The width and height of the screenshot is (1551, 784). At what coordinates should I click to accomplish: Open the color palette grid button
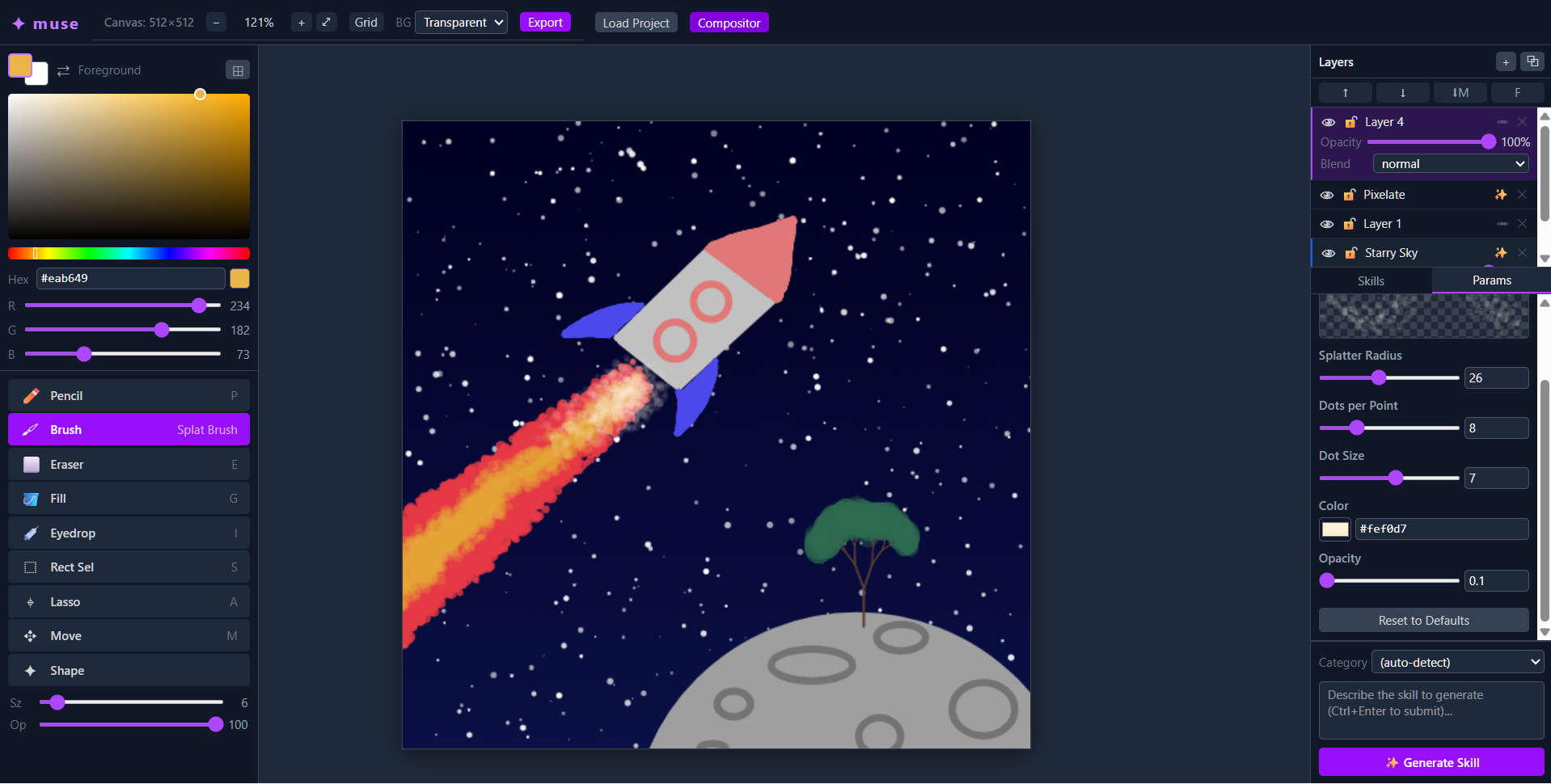pyautogui.click(x=238, y=70)
